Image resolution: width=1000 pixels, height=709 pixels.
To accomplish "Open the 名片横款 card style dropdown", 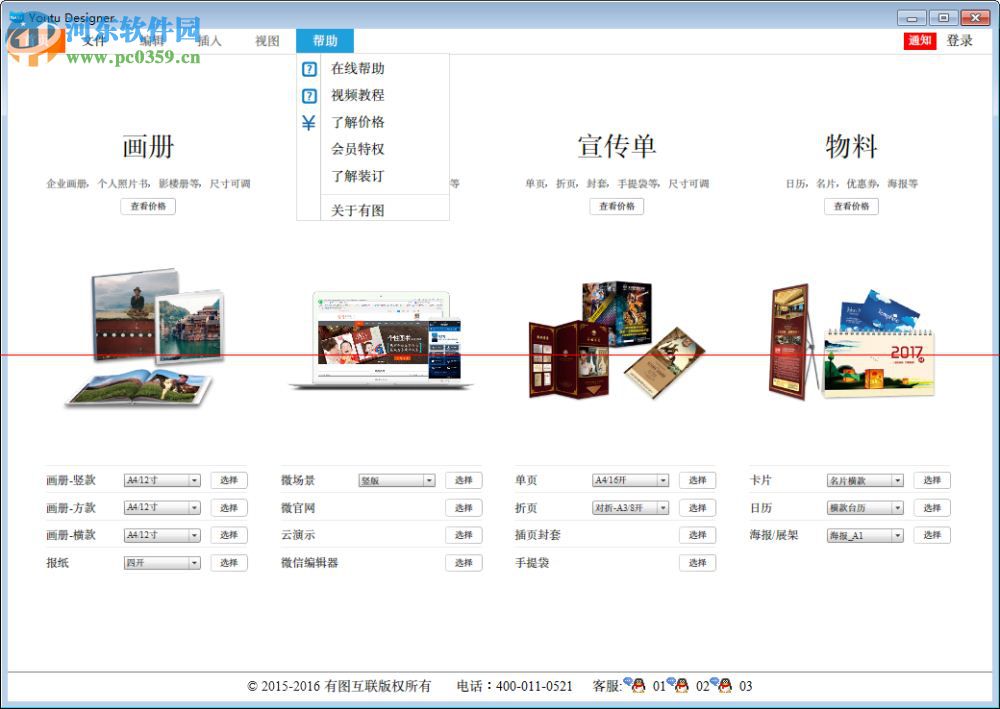I will coord(896,480).
